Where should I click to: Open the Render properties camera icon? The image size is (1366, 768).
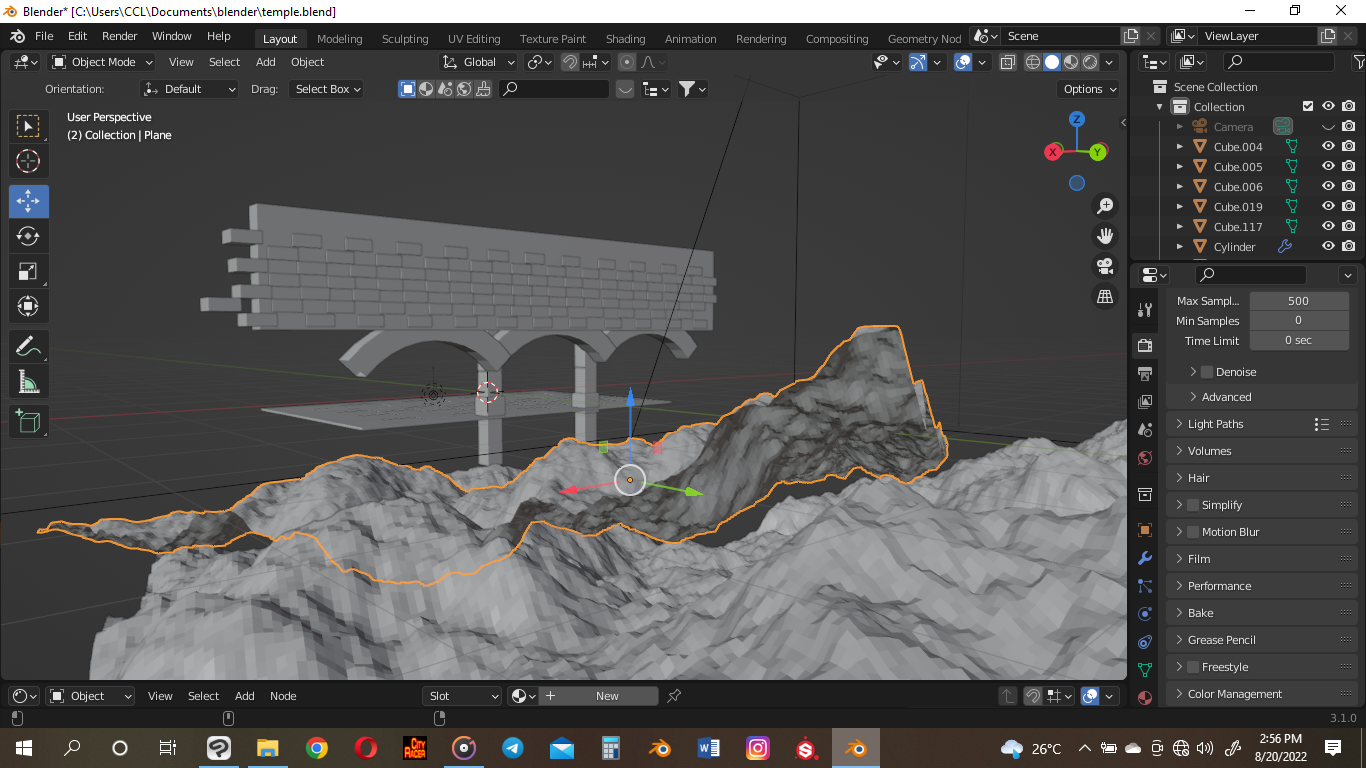coord(1145,345)
